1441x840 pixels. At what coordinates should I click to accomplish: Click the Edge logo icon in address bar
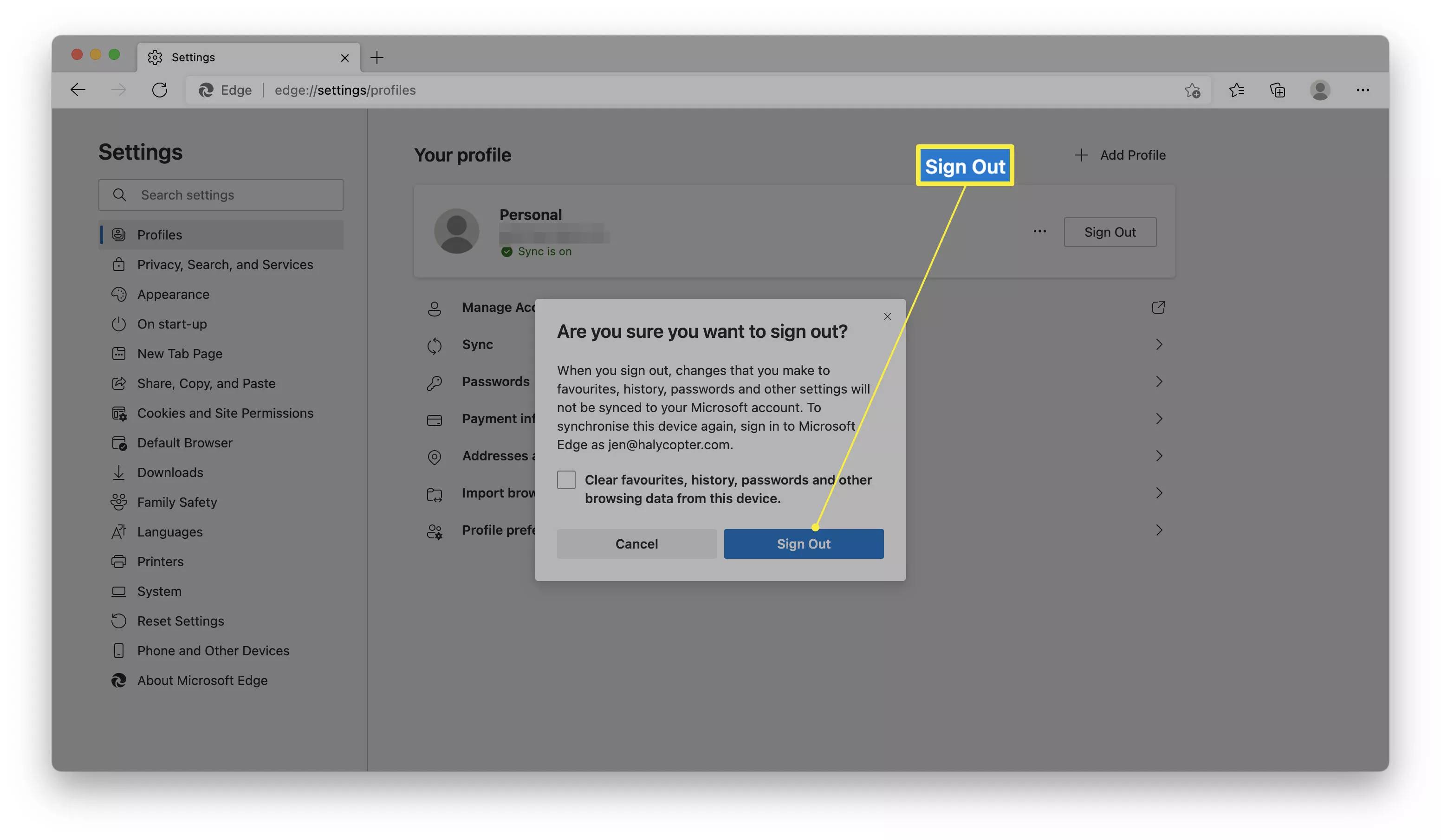tap(205, 90)
